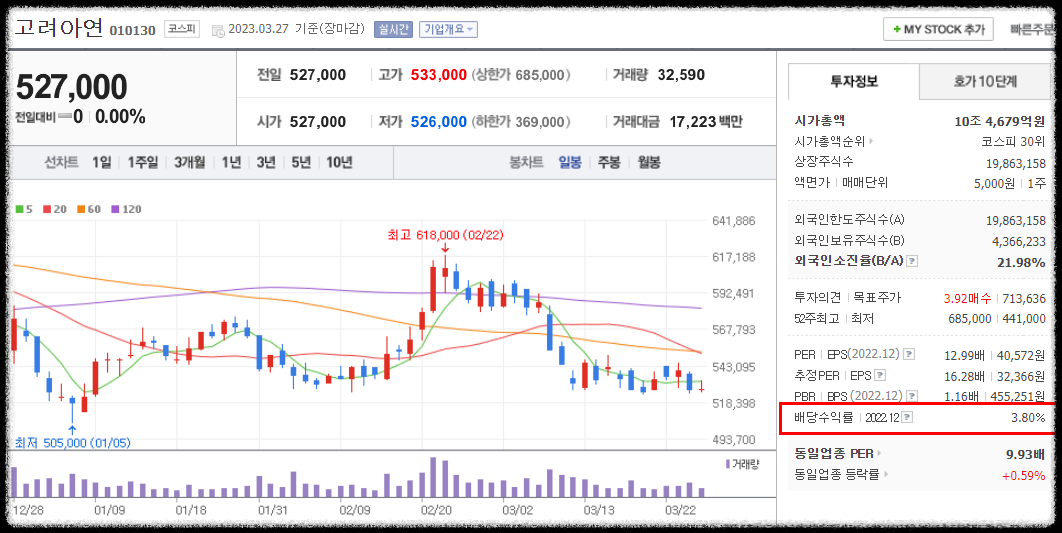
Task: Switch to the 투자정보 tab
Action: click(x=854, y=81)
